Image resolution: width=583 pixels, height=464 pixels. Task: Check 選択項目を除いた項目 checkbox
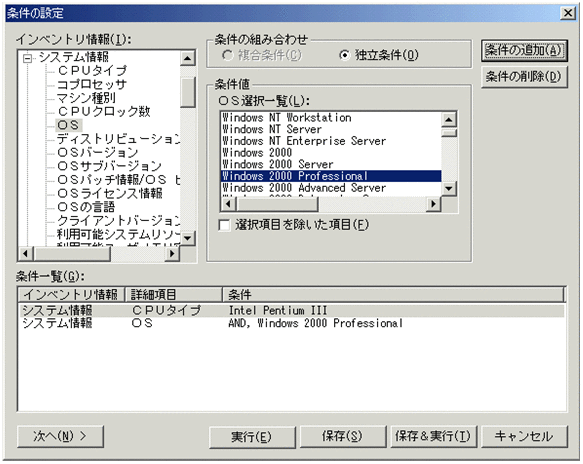[225, 225]
